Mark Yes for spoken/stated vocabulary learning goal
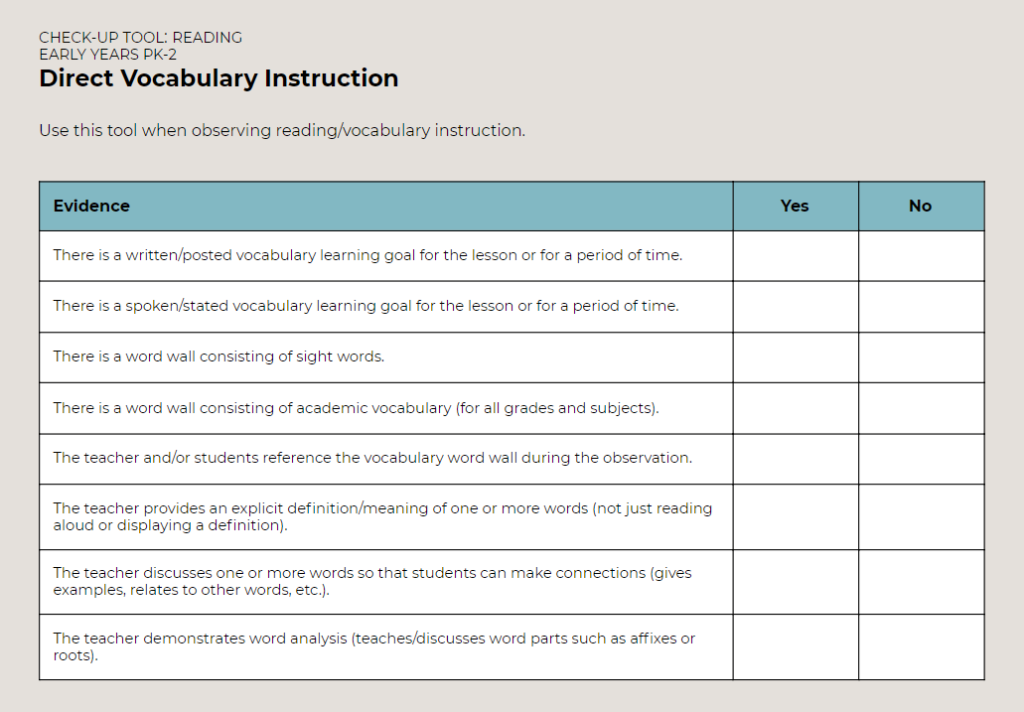1024x712 pixels. 795,307
